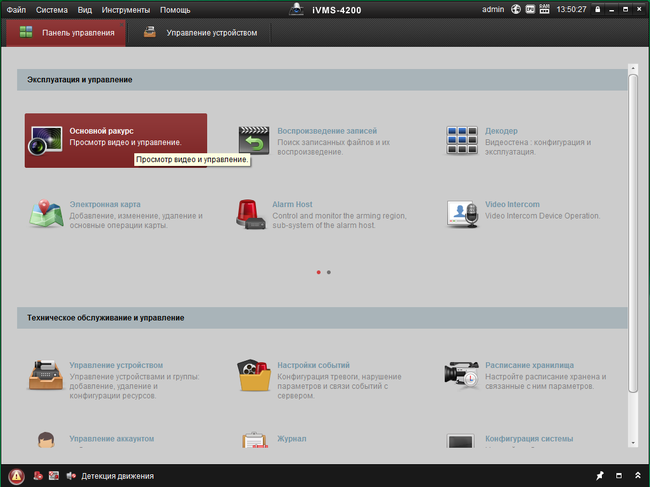
Task: Click the Воспроизведение записей link
Action: tap(327, 131)
